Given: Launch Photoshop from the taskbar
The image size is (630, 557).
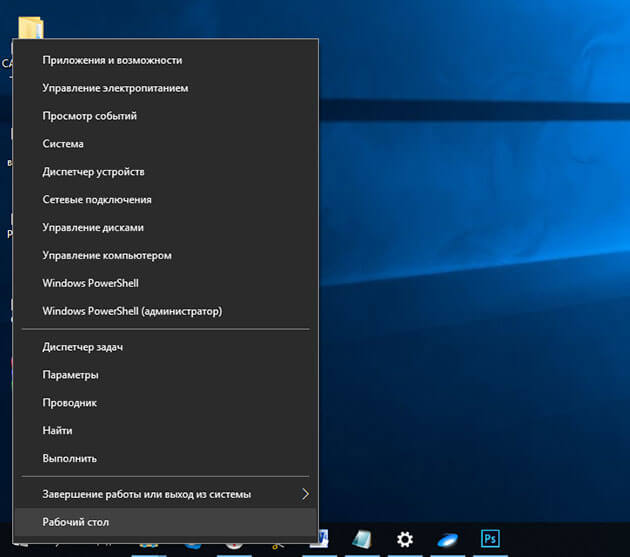Looking at the screenshot, I should [x=490, y=539].
